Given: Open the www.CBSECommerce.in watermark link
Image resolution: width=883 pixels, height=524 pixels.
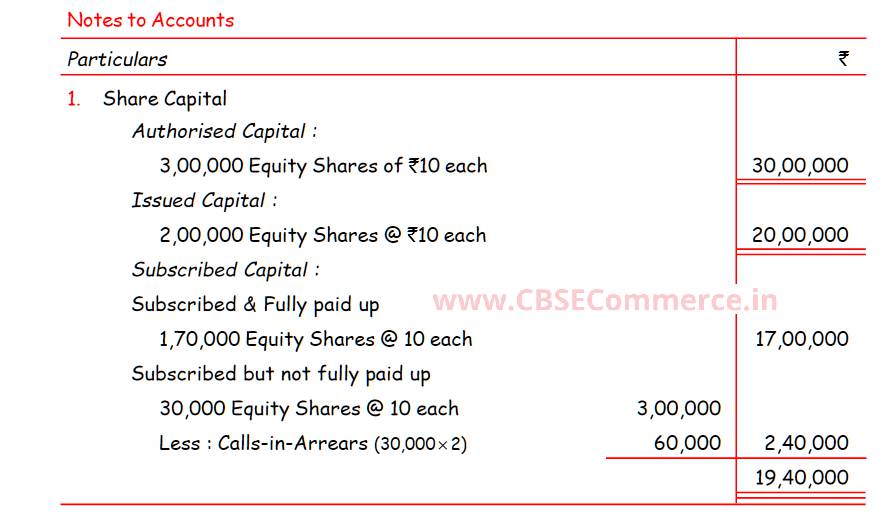Looking at the screenshot, I should click(604, 300).
